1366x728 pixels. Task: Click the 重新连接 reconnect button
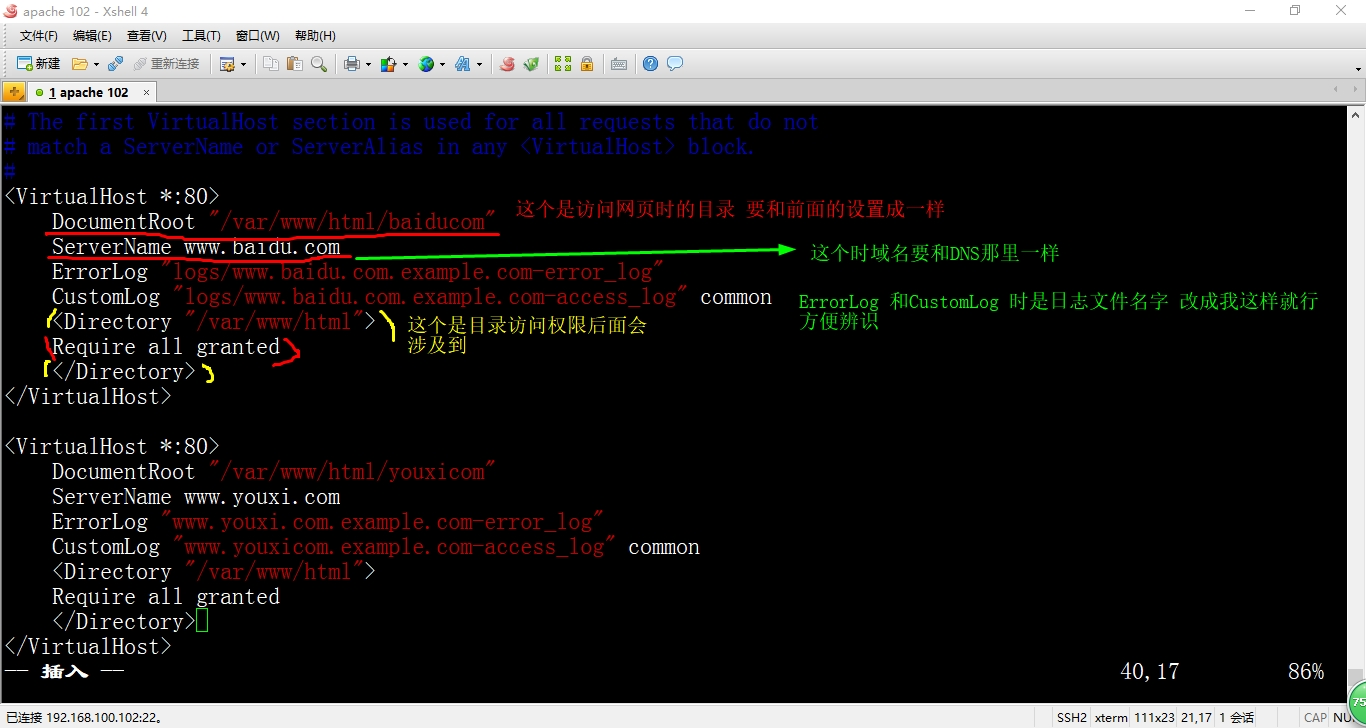166,64
